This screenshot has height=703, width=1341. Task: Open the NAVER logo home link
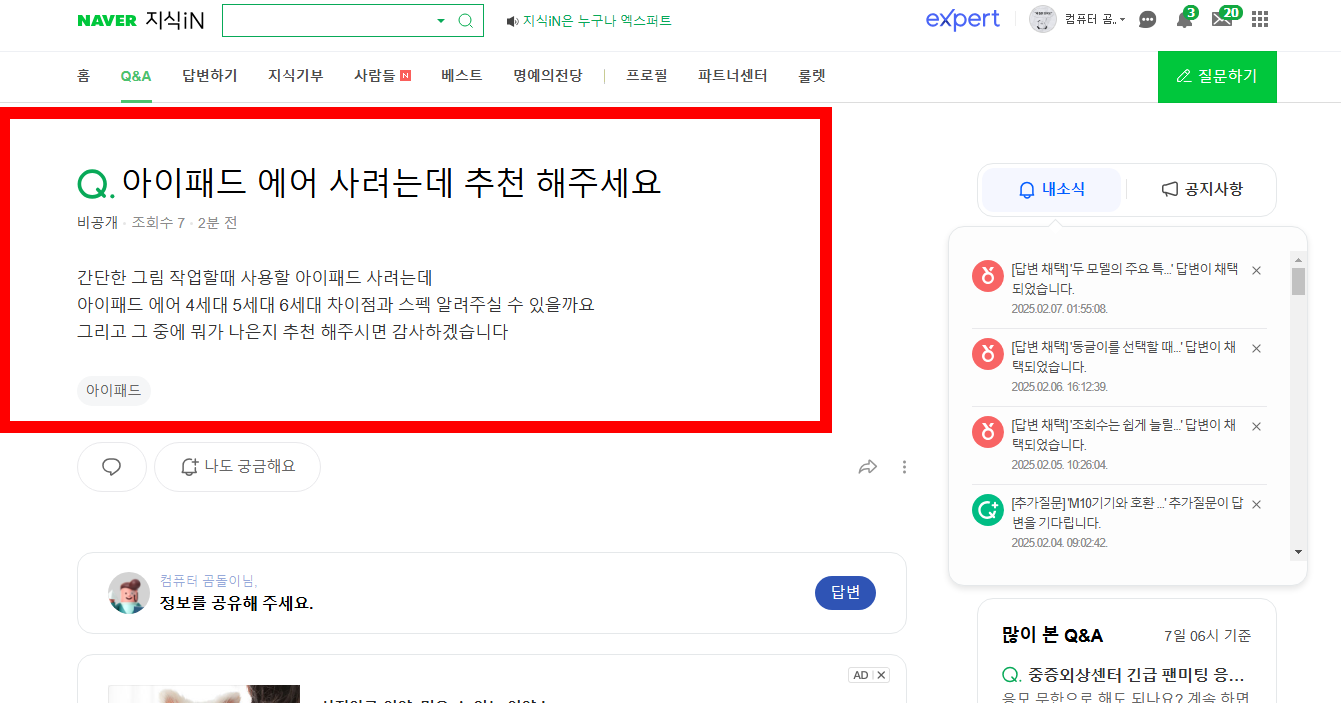pyautogui.click(x=106, y=20)
